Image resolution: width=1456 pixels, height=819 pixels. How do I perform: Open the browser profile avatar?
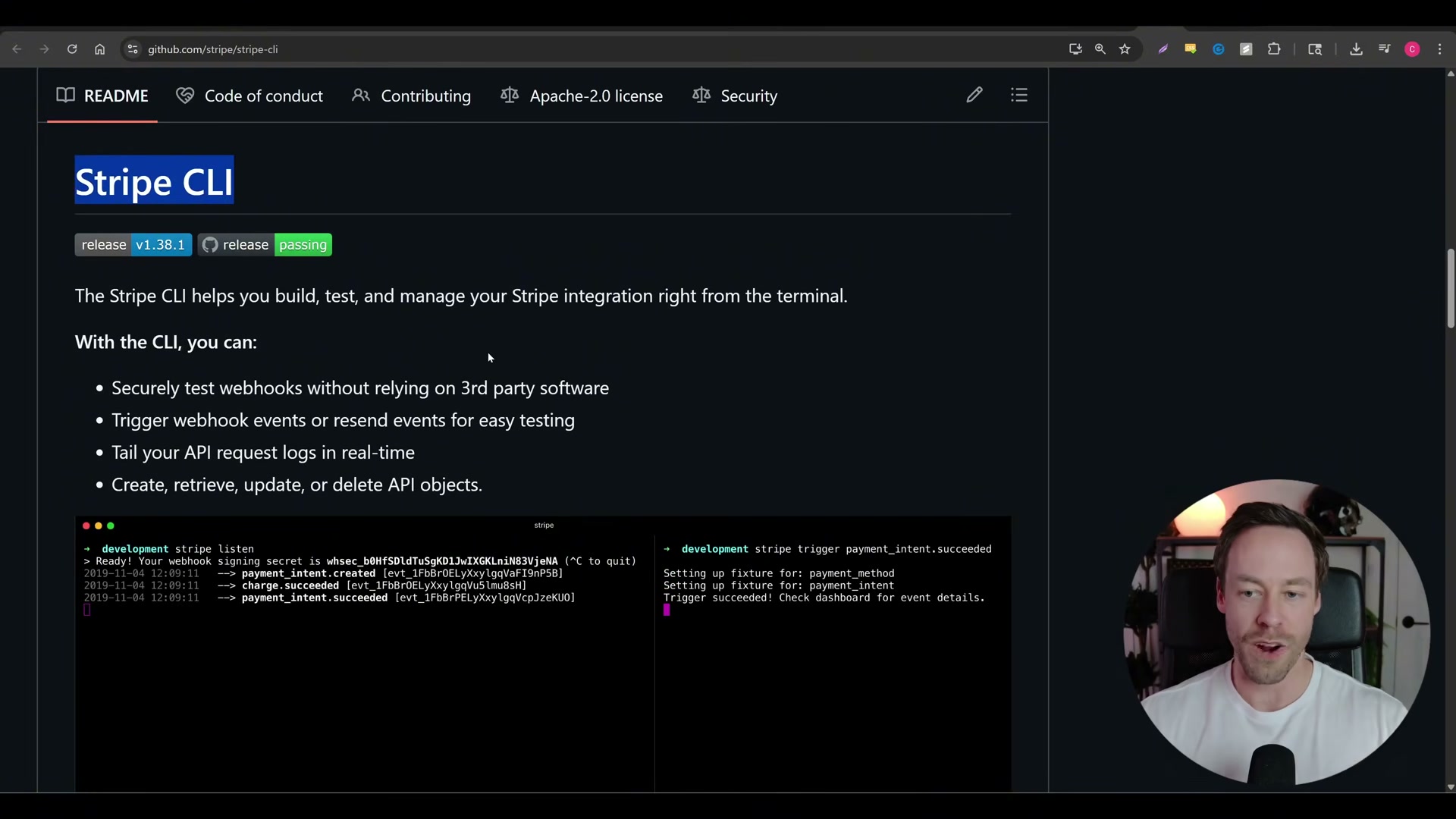[1412, 49]
